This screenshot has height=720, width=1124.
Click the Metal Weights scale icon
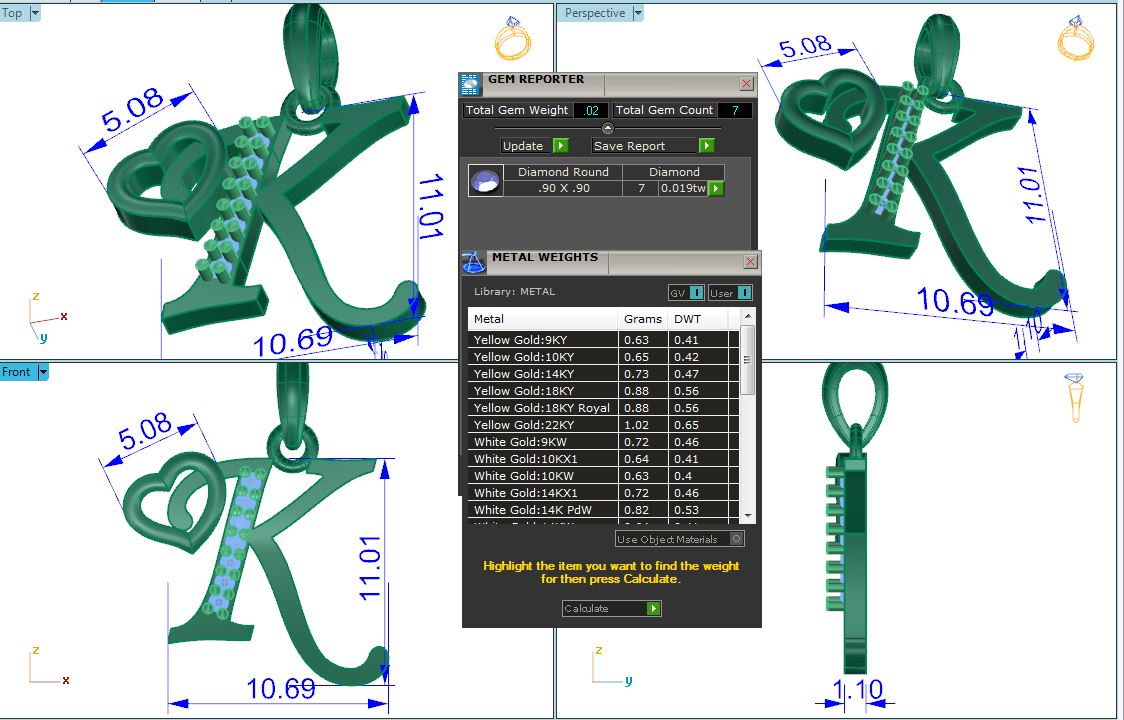(473, 262)
